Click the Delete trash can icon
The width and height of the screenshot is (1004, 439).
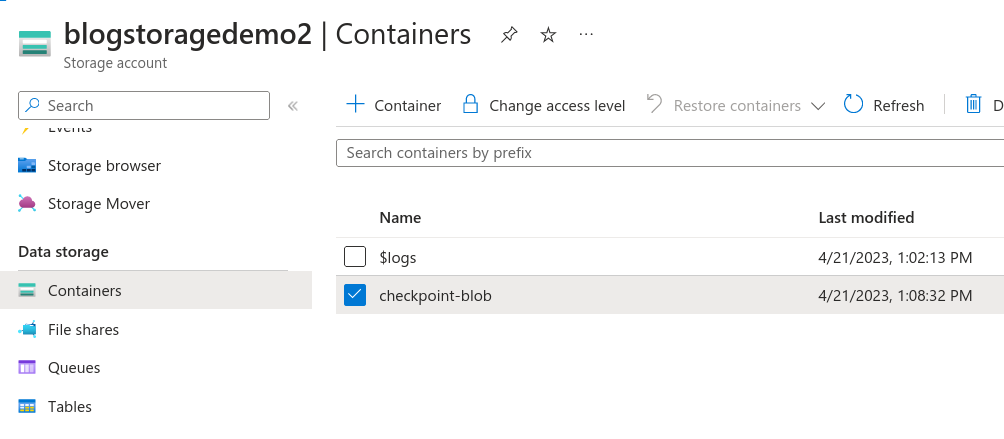(x=973, y=105)
